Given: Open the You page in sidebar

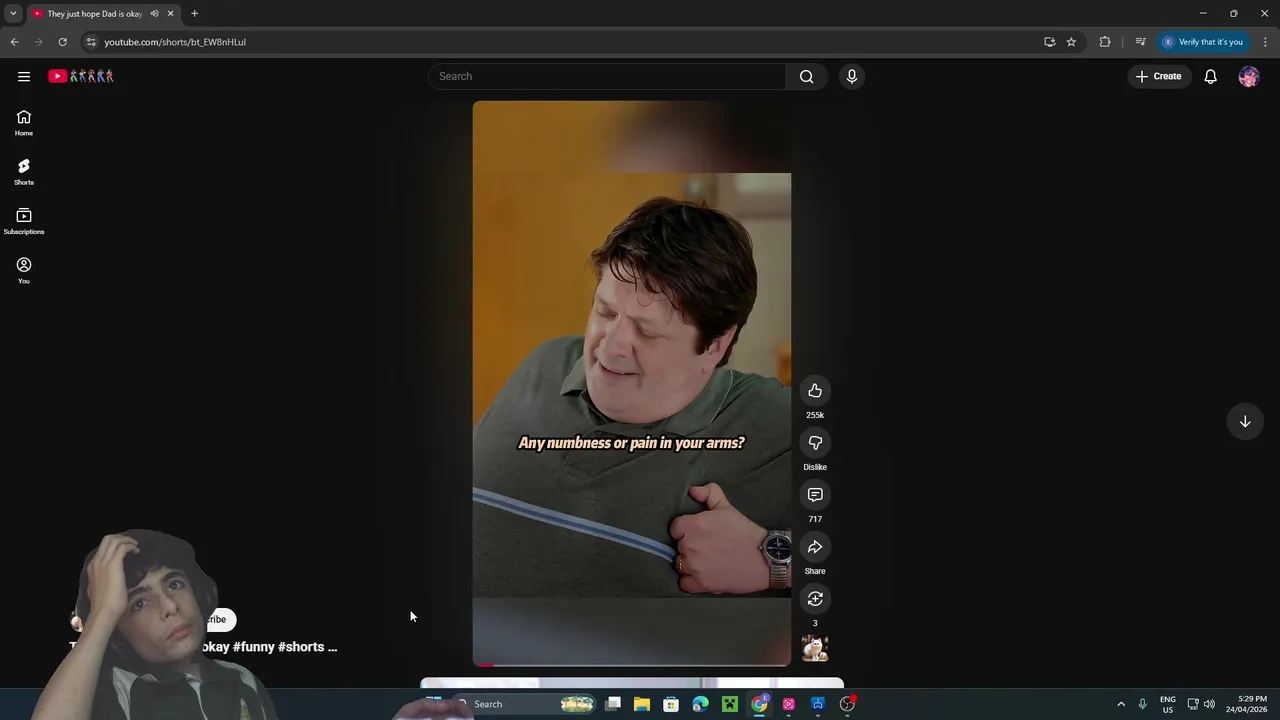Looking at the screenshot, I should [x=24, y=270].
